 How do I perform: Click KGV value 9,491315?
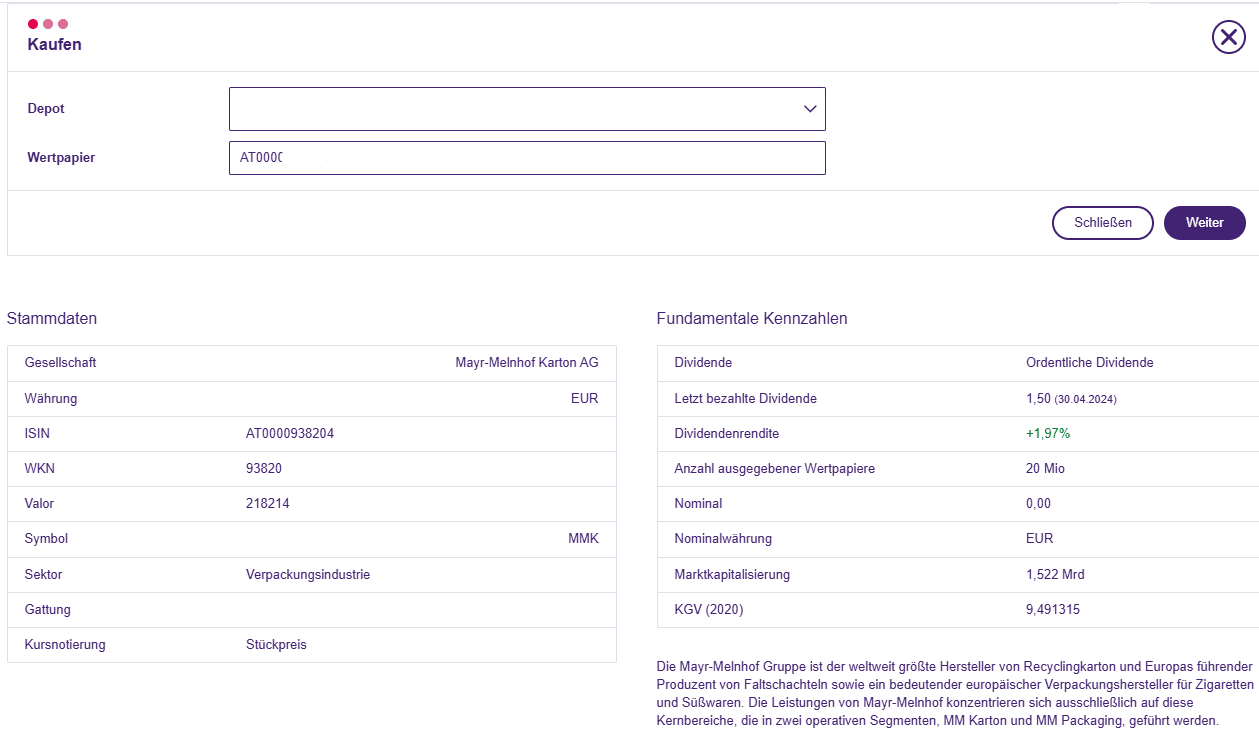click(1053, 610)
